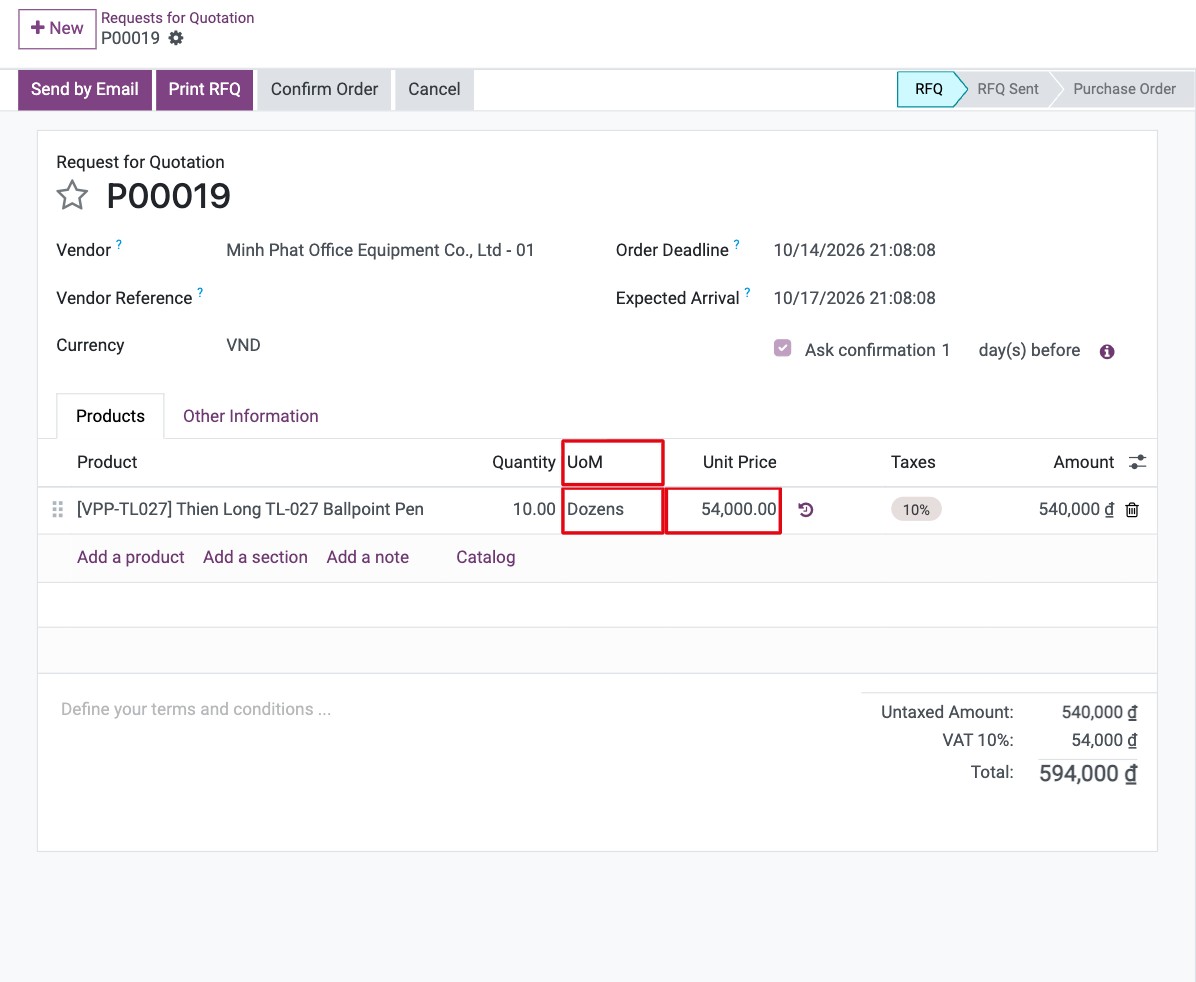Click the Amount column header
Image resolution: width=1196 pixels, height=982 pixels.
tap(1083, 462)
